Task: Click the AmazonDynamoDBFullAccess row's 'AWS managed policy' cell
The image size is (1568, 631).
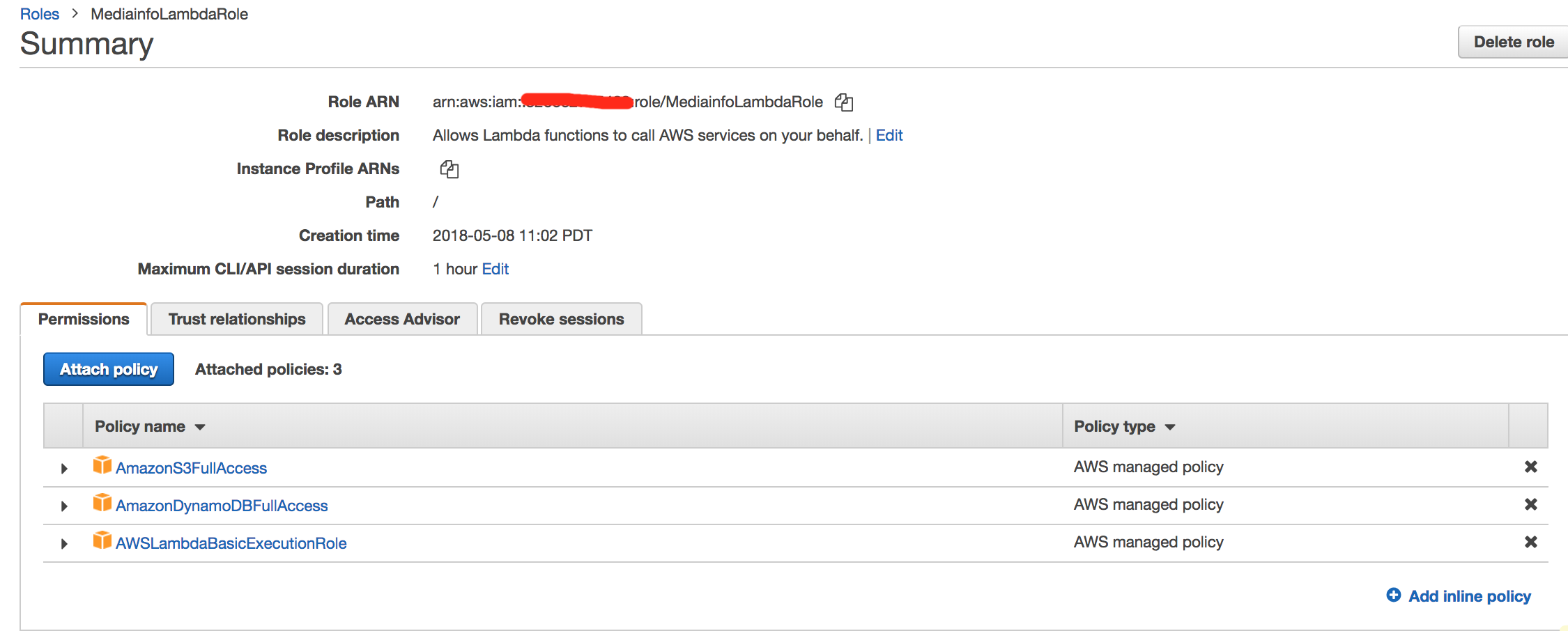Action: pyautogui.click(x=1148, y=504)
